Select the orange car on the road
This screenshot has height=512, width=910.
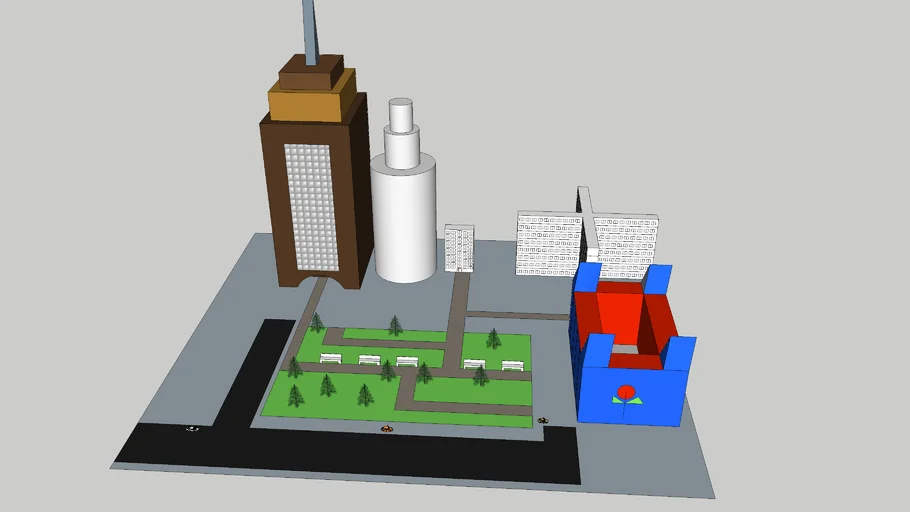click(x=387, y=429)
